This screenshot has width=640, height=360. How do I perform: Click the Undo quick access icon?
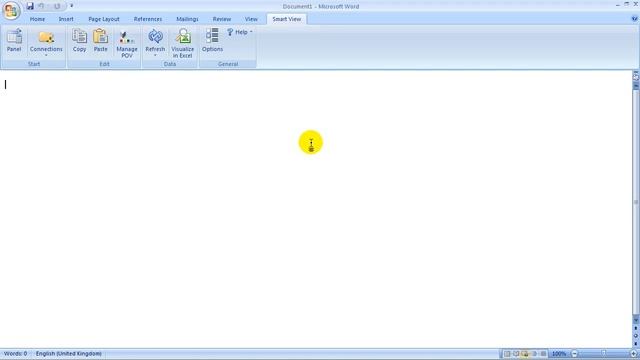[x=41, y=6]
